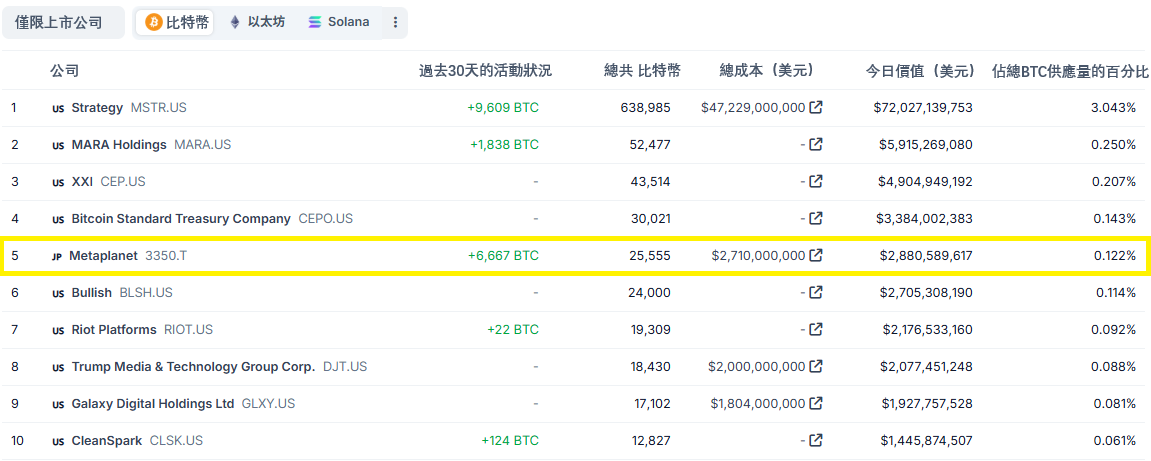Viewport: 1151px width, 461px height.
Task: Open Trump Media & Technology Group Corp. link
Action: click(193, 366)
